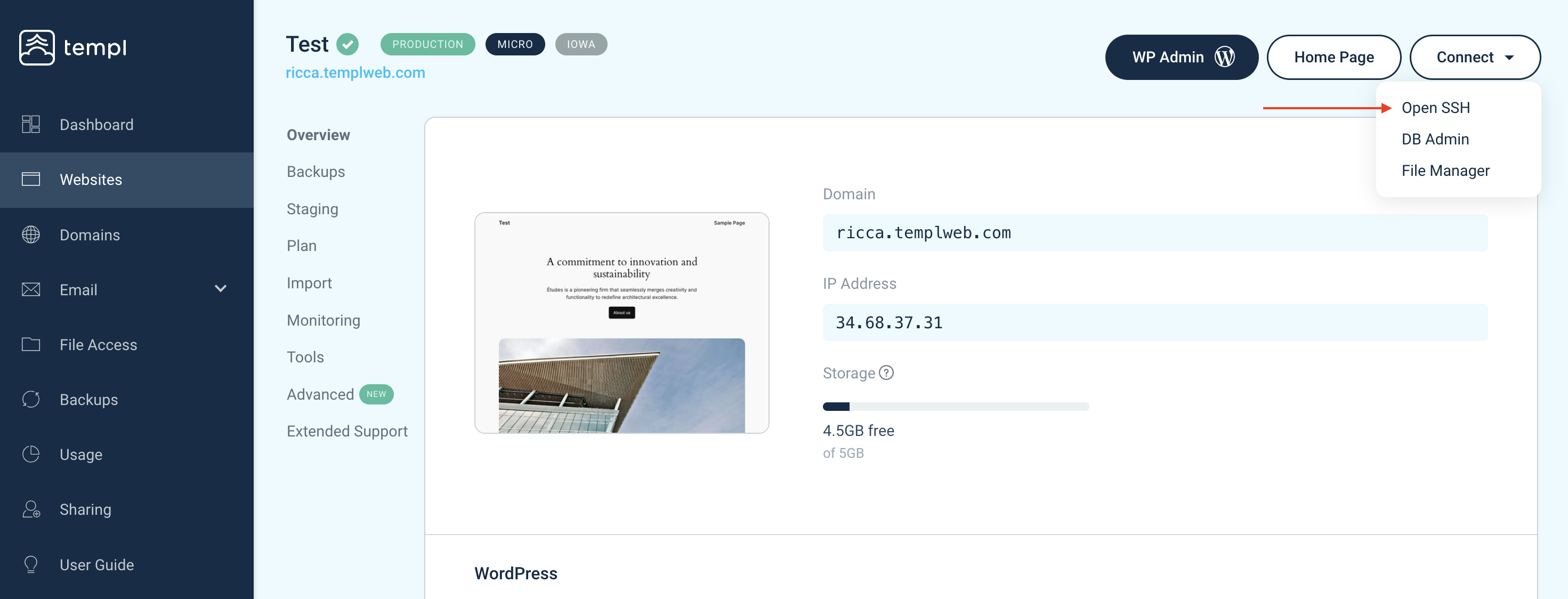Click the templ logo icon
Image resolution: width=1568 pixels, height=599 pixels.
(37, 47)
